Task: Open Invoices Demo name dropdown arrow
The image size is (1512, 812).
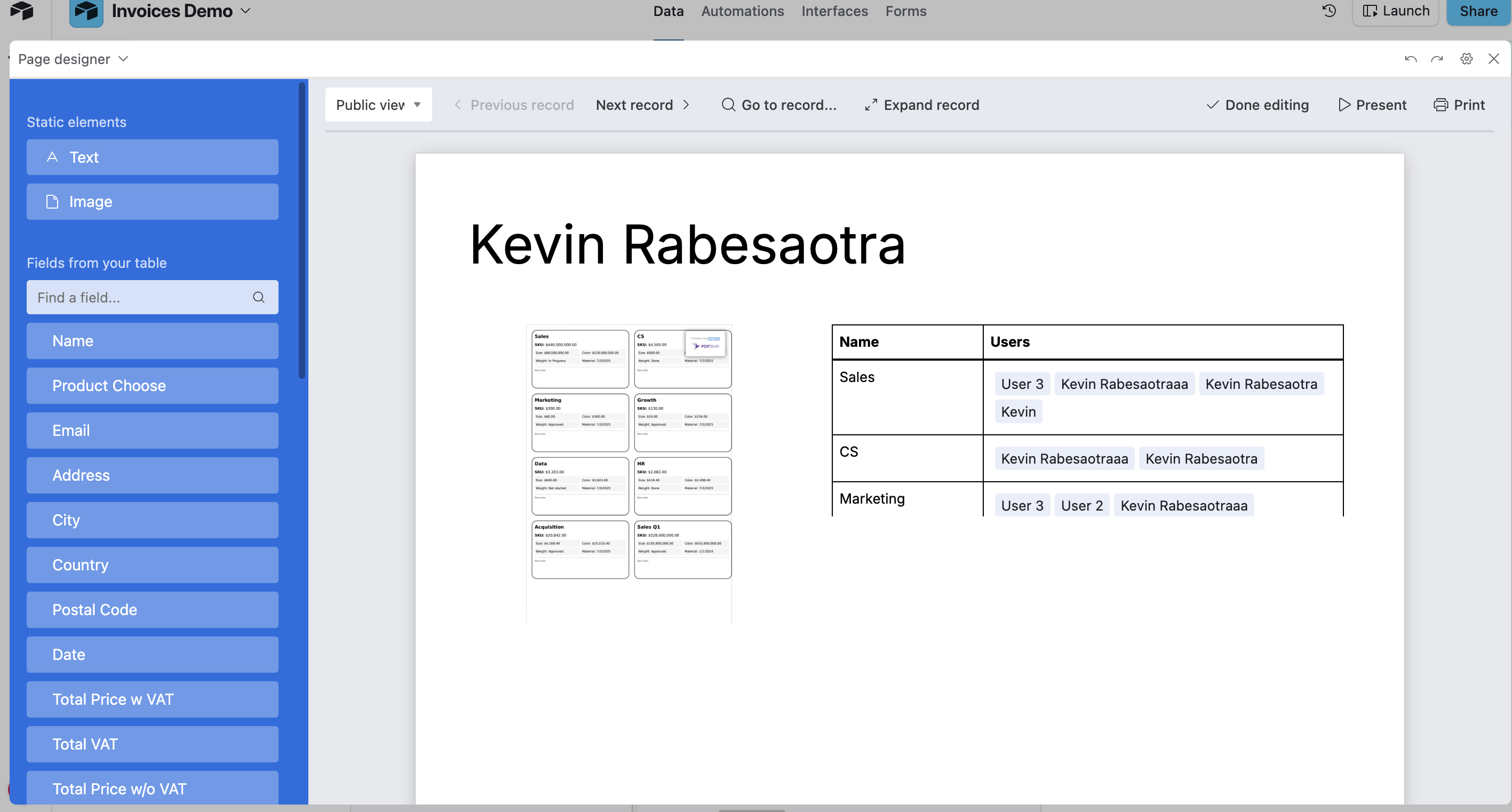Action: (x=246, y=11)
